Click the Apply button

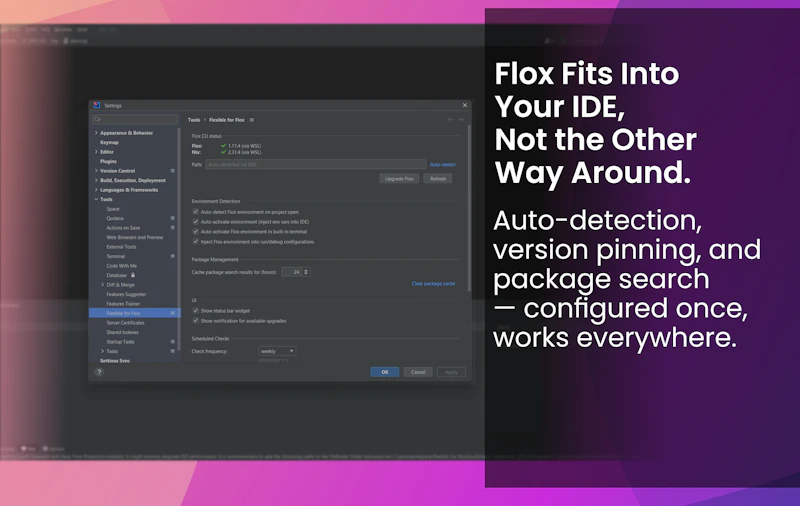point(451,372)
